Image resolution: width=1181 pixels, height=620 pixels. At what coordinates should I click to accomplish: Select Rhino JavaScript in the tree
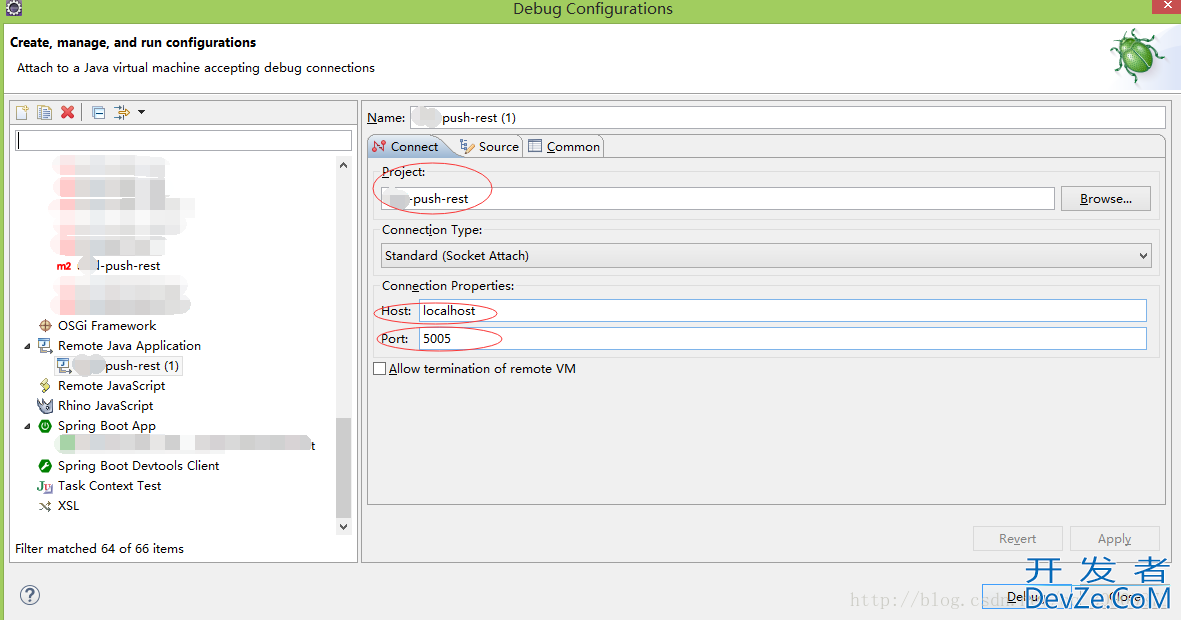click(105, 405)
